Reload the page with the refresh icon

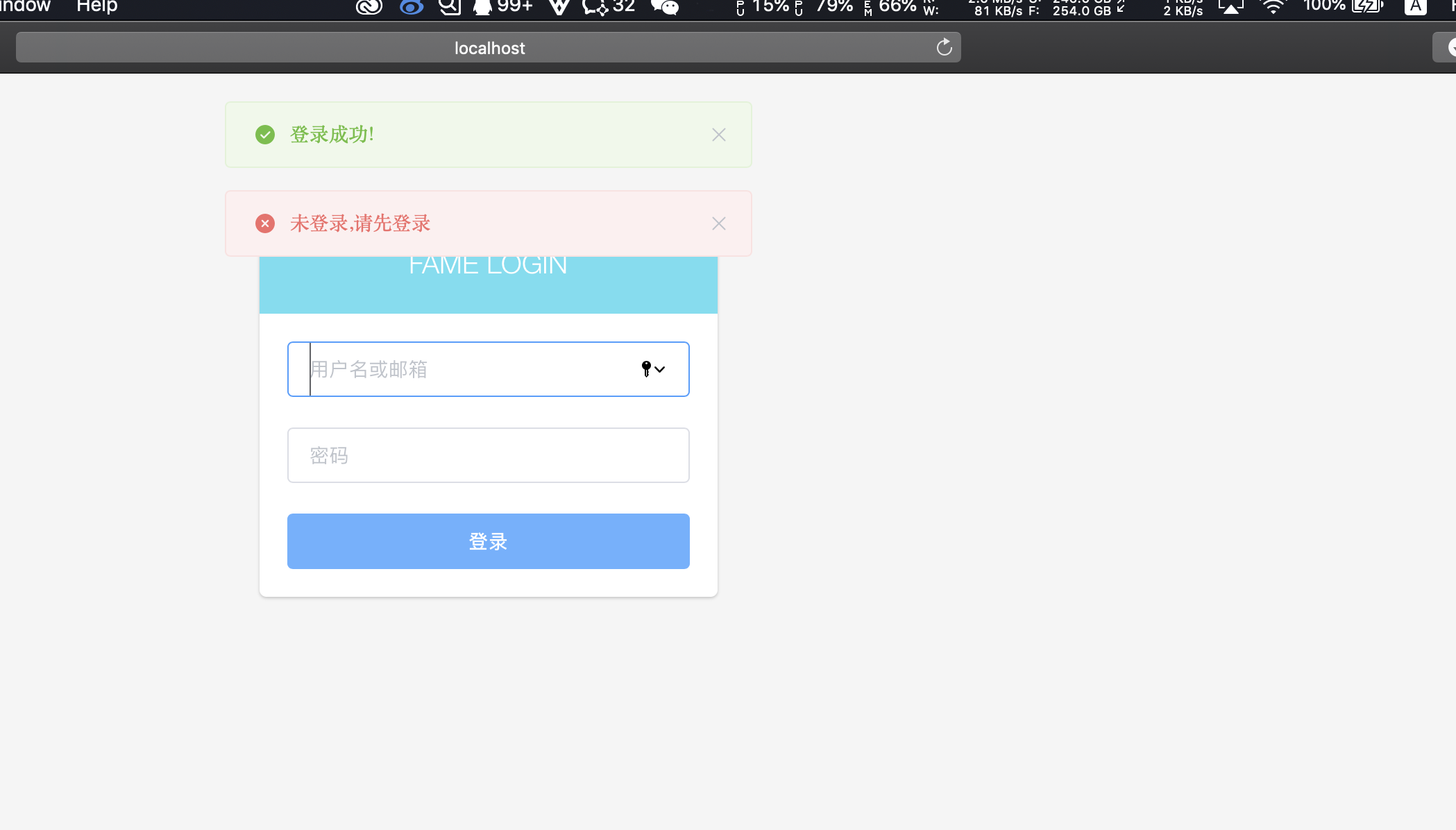(944, 47)
